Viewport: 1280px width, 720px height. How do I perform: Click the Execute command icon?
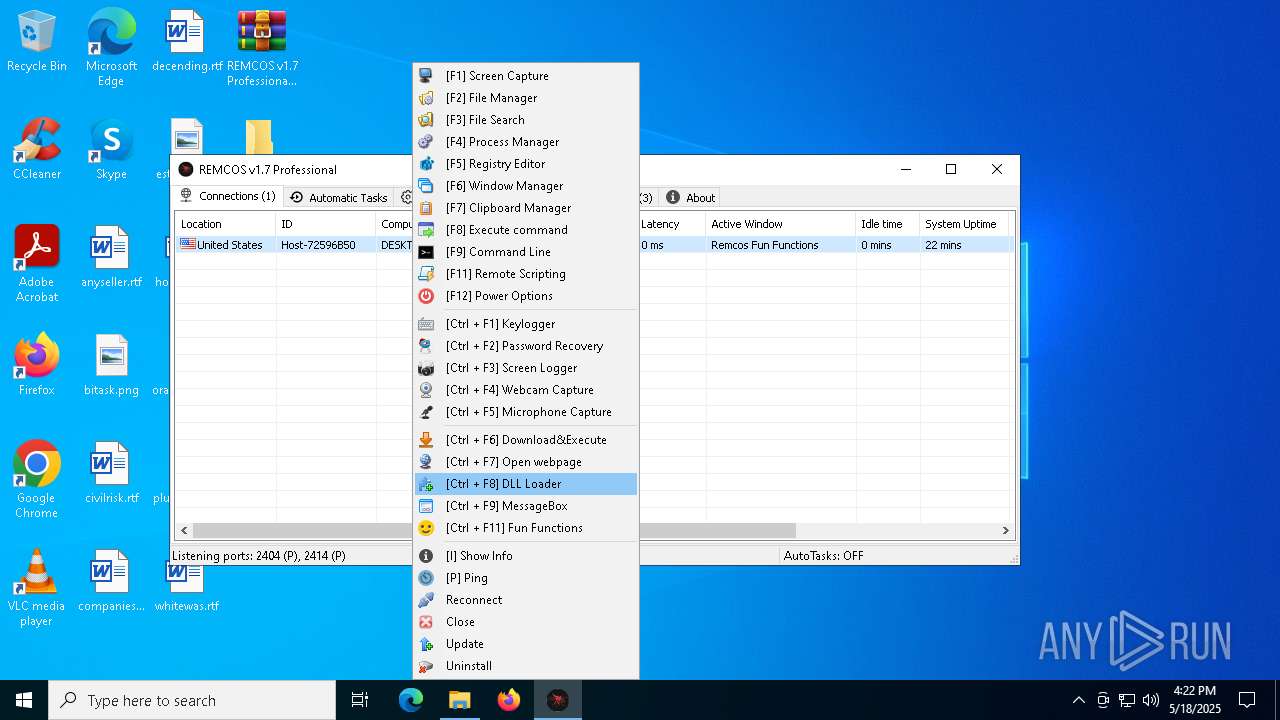coord(426,230)
